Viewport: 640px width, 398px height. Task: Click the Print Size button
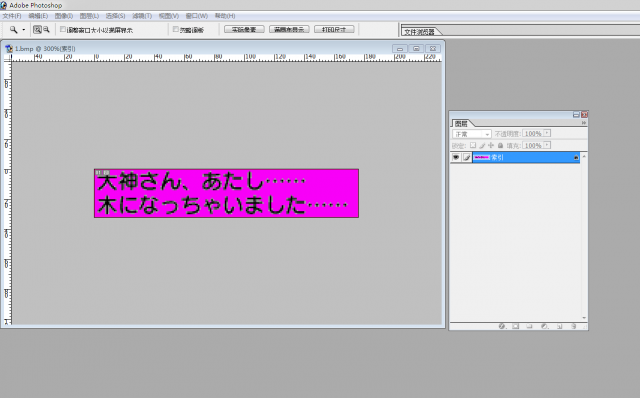coord(334,29)
